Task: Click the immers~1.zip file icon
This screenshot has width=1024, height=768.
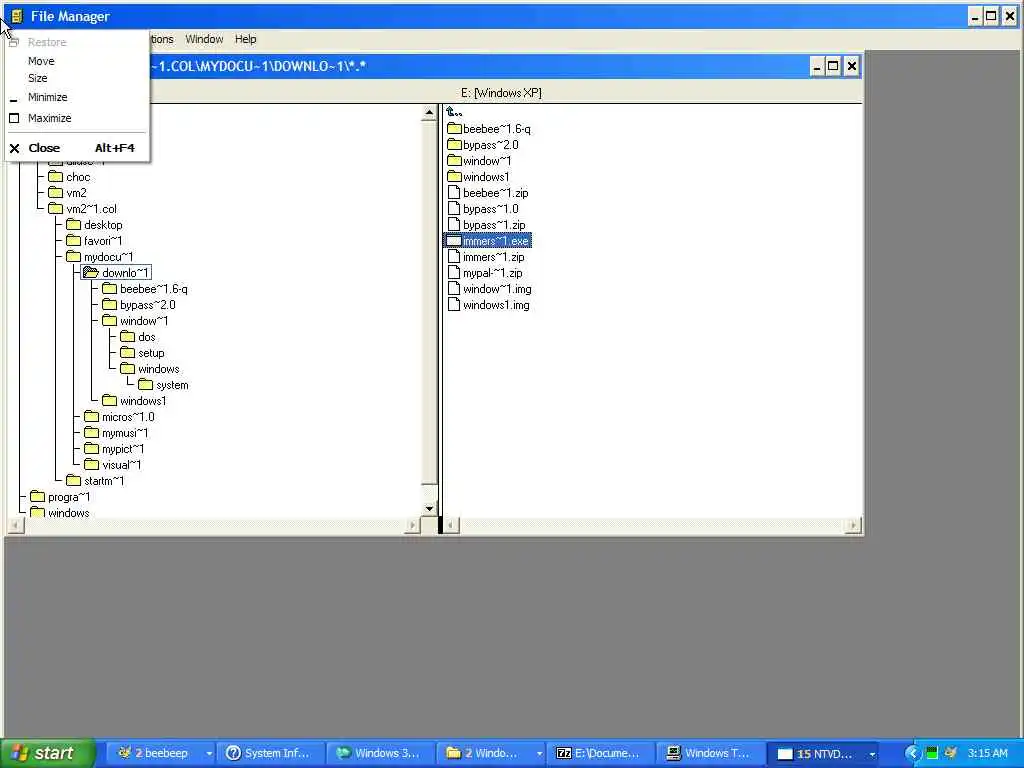Action: point(454,257)
